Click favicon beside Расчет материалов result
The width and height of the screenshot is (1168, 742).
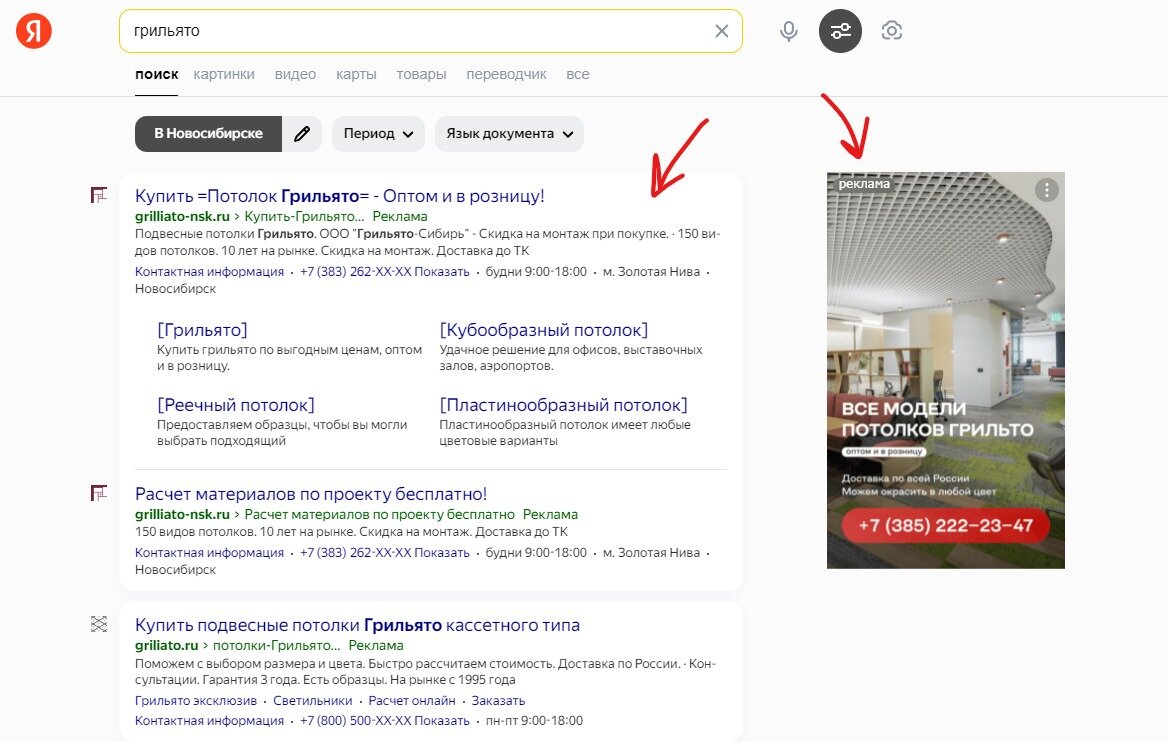pyautogui.click(x=99, y=493)
